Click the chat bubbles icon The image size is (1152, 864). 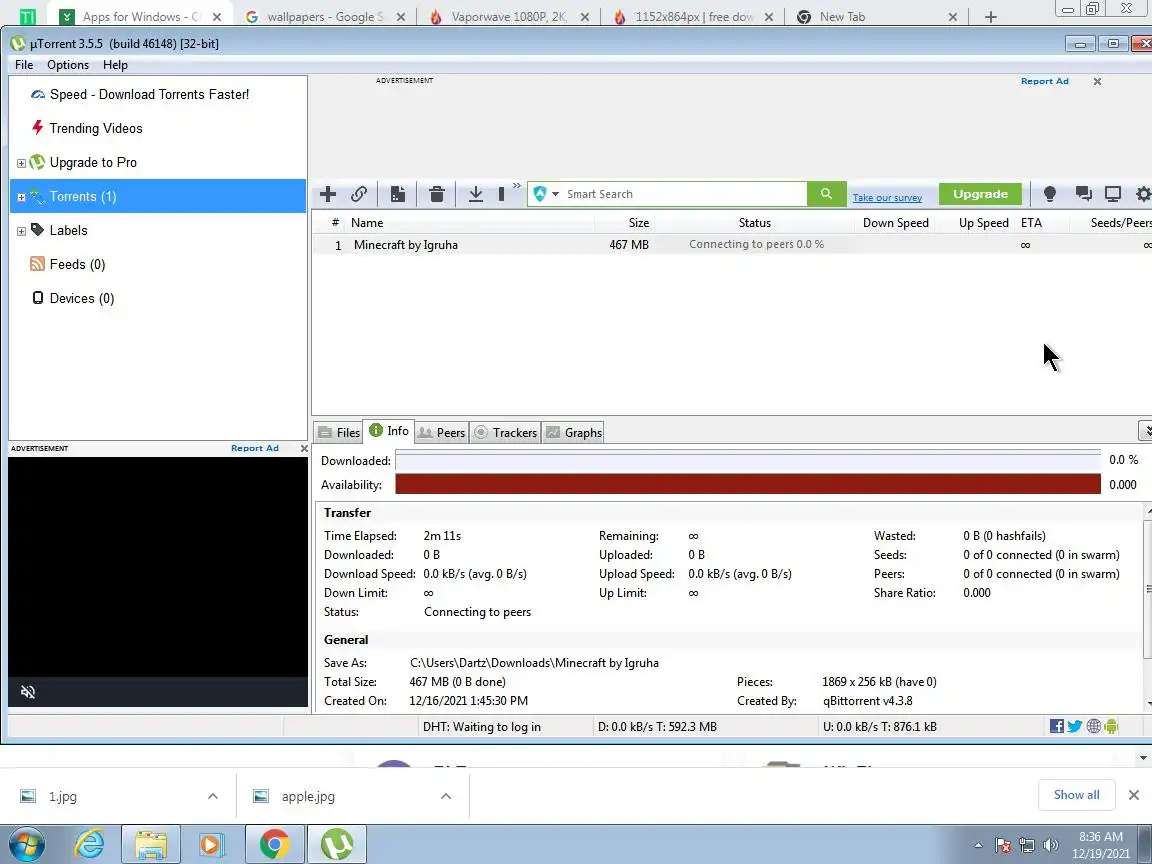click(x=1083, y=194)
